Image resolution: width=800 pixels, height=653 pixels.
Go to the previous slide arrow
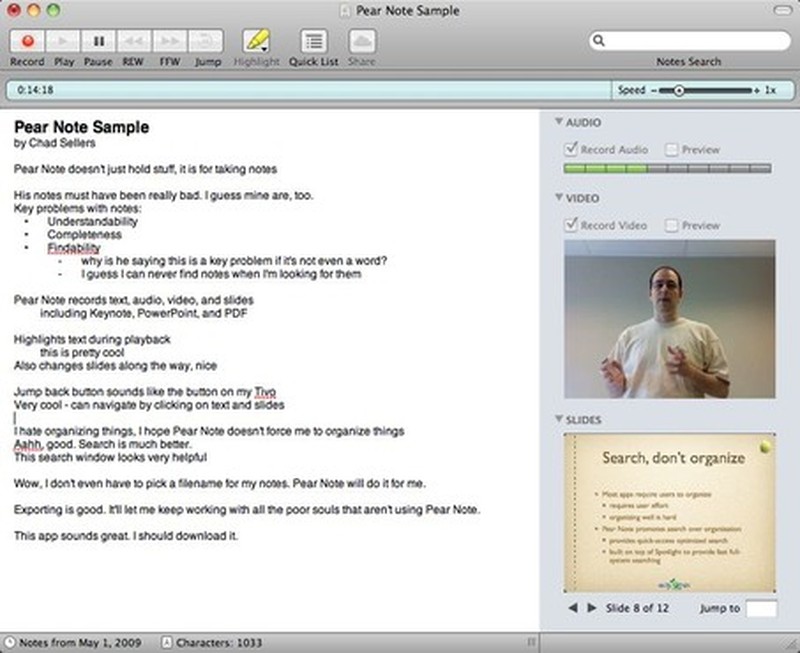[x=573, y=608]
